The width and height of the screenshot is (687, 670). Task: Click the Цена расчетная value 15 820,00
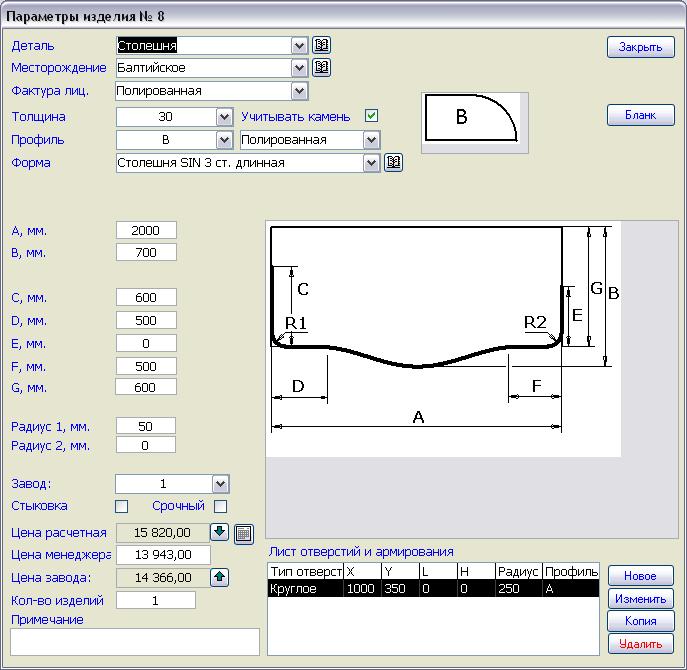163,532
